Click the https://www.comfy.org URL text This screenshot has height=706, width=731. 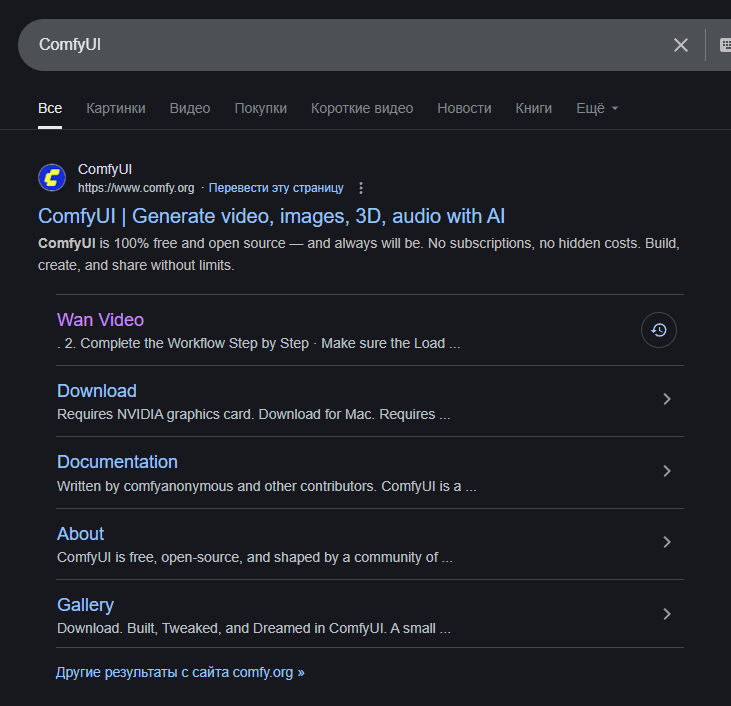(136, 188)
